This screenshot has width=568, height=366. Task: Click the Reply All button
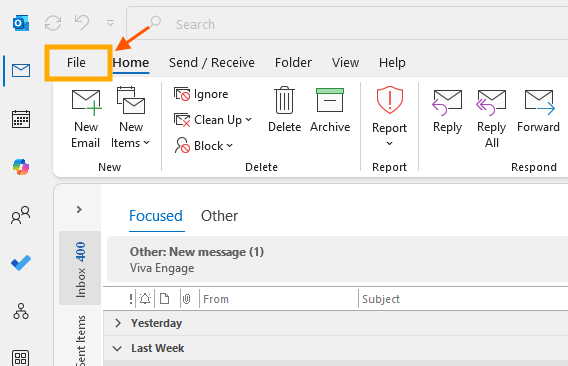(x=492, y=118)
